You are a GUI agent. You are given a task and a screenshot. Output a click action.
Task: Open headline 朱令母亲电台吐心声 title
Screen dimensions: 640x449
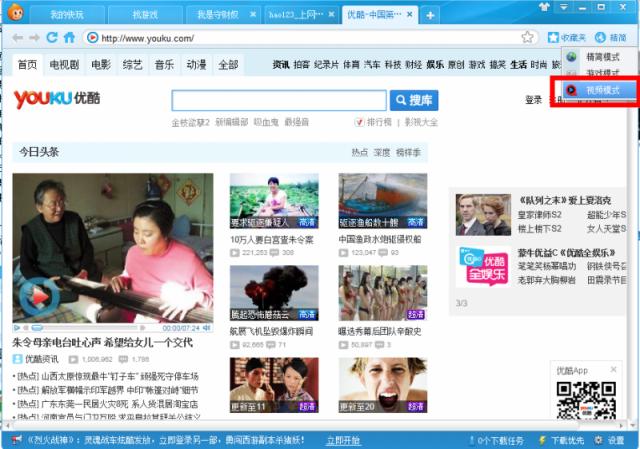point(102,342)
